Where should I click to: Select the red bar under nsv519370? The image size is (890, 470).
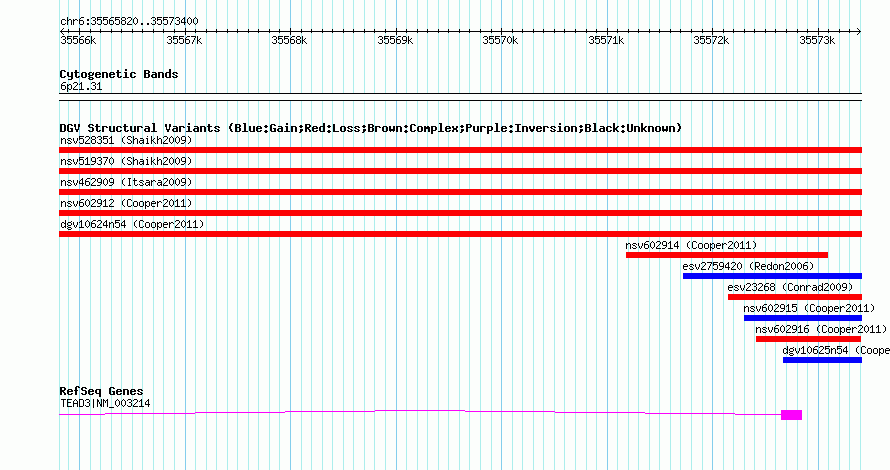(x=460, y=171)
